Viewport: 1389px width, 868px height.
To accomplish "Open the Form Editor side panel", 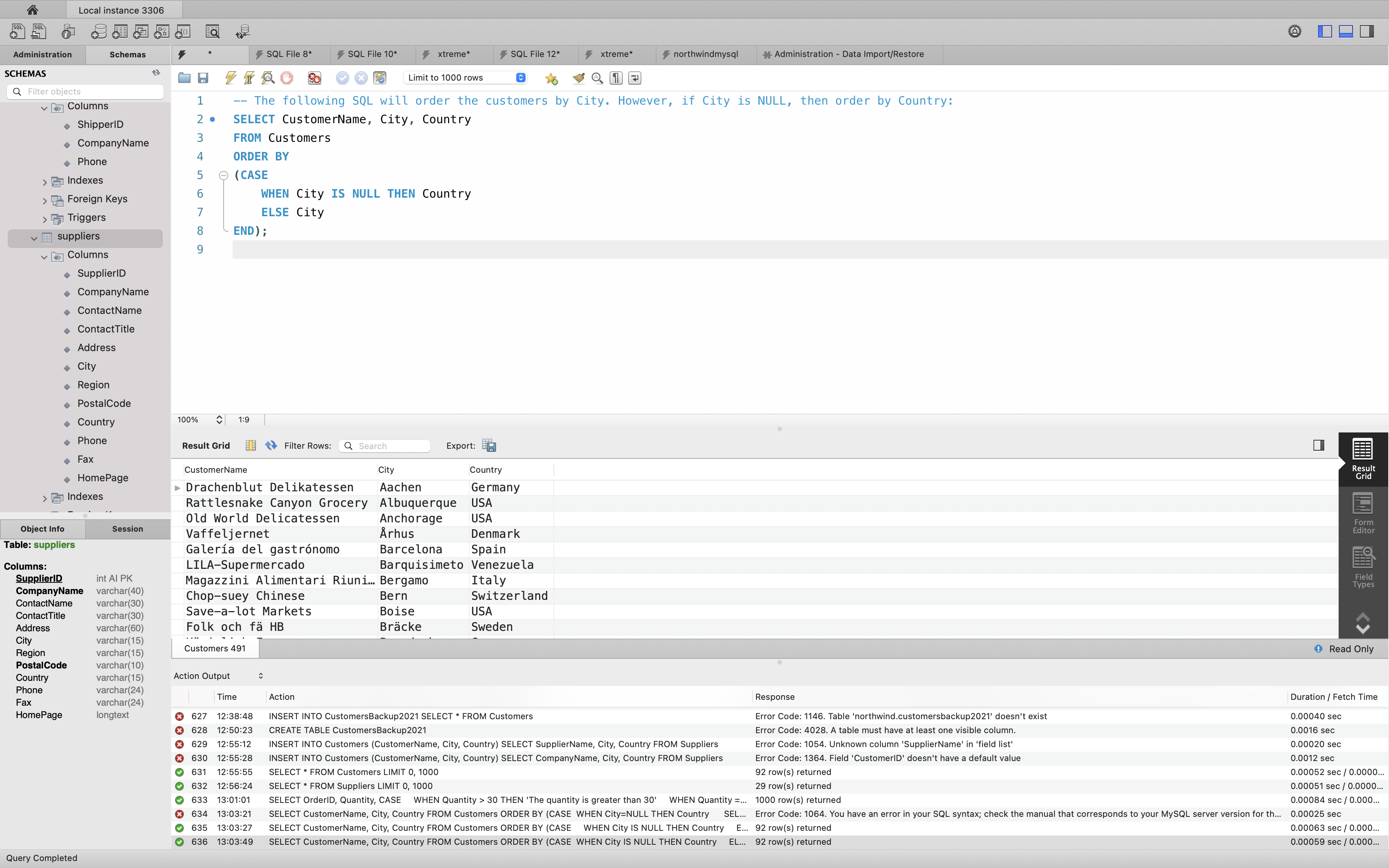I will point(1363,513).
